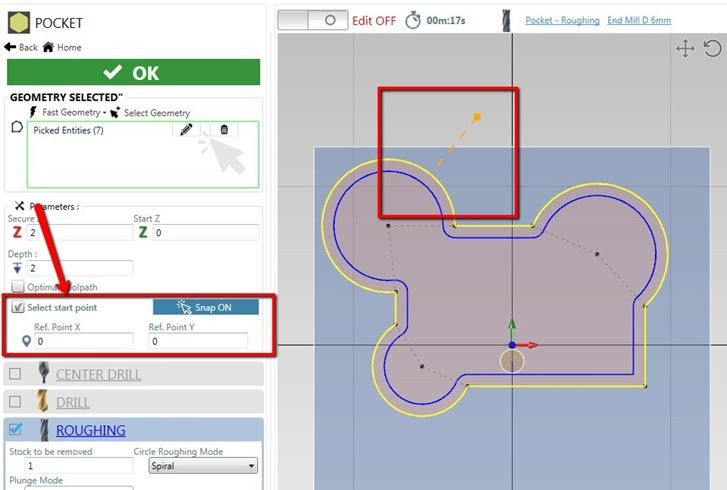Open the Fast Geometry dropdown
Image resolution: width=727 pixels, height=490 pixels.
(75, 113)
